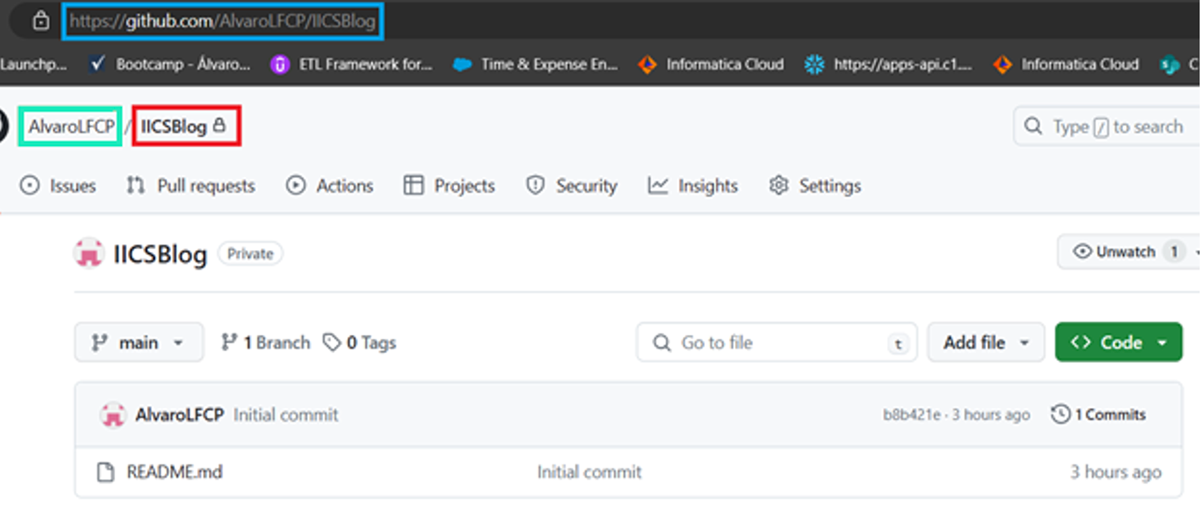The image size is (1200, 523).
Task: Open the Actions tab
Action: click(329, 186)
